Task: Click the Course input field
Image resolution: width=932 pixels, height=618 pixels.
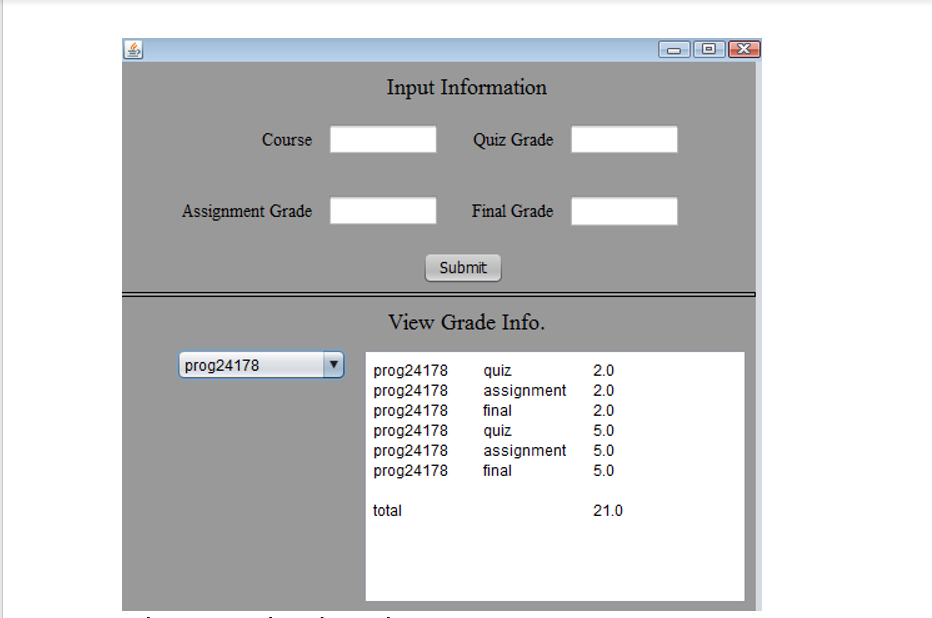Action: 383,139
